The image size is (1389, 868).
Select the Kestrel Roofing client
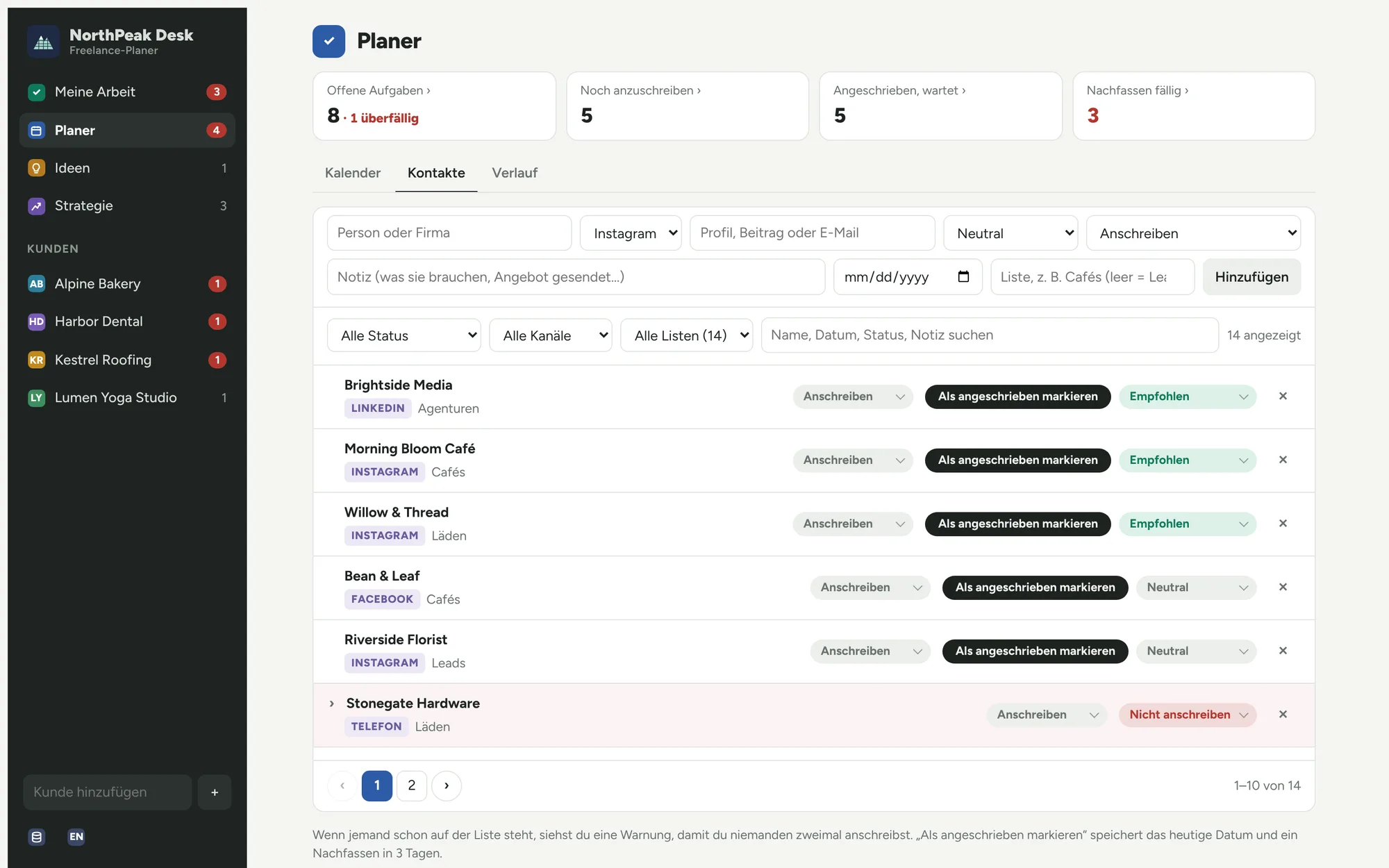tap(127, 360)
